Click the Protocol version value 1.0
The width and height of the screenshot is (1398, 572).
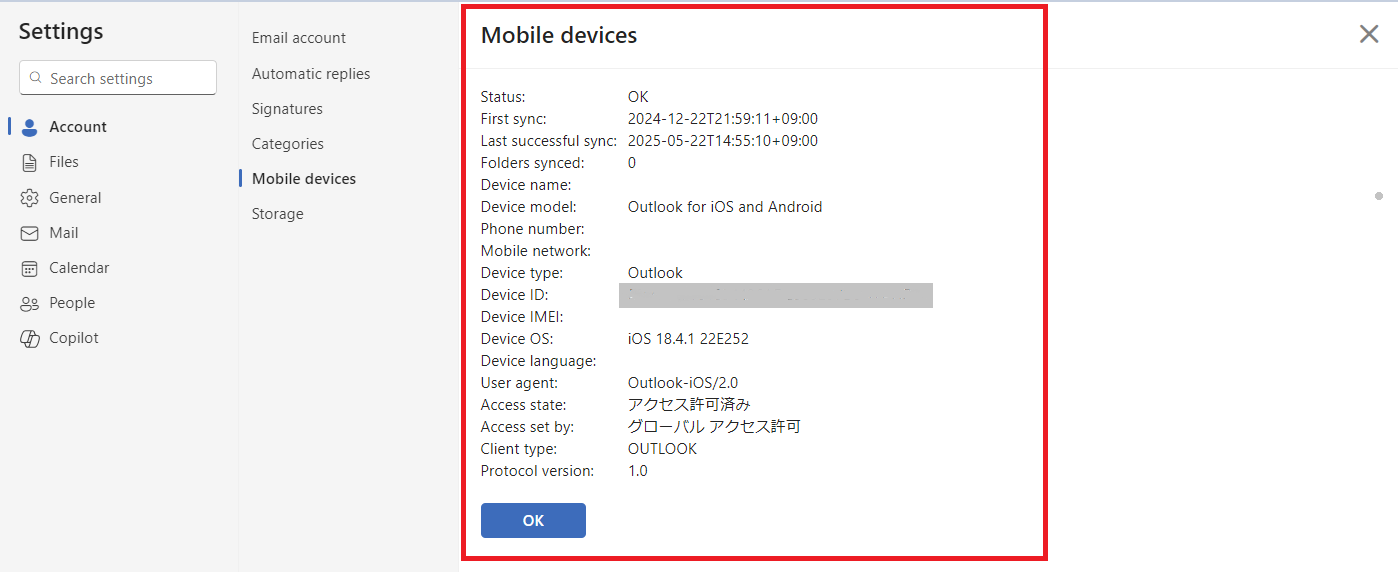[x=638, y=471]
